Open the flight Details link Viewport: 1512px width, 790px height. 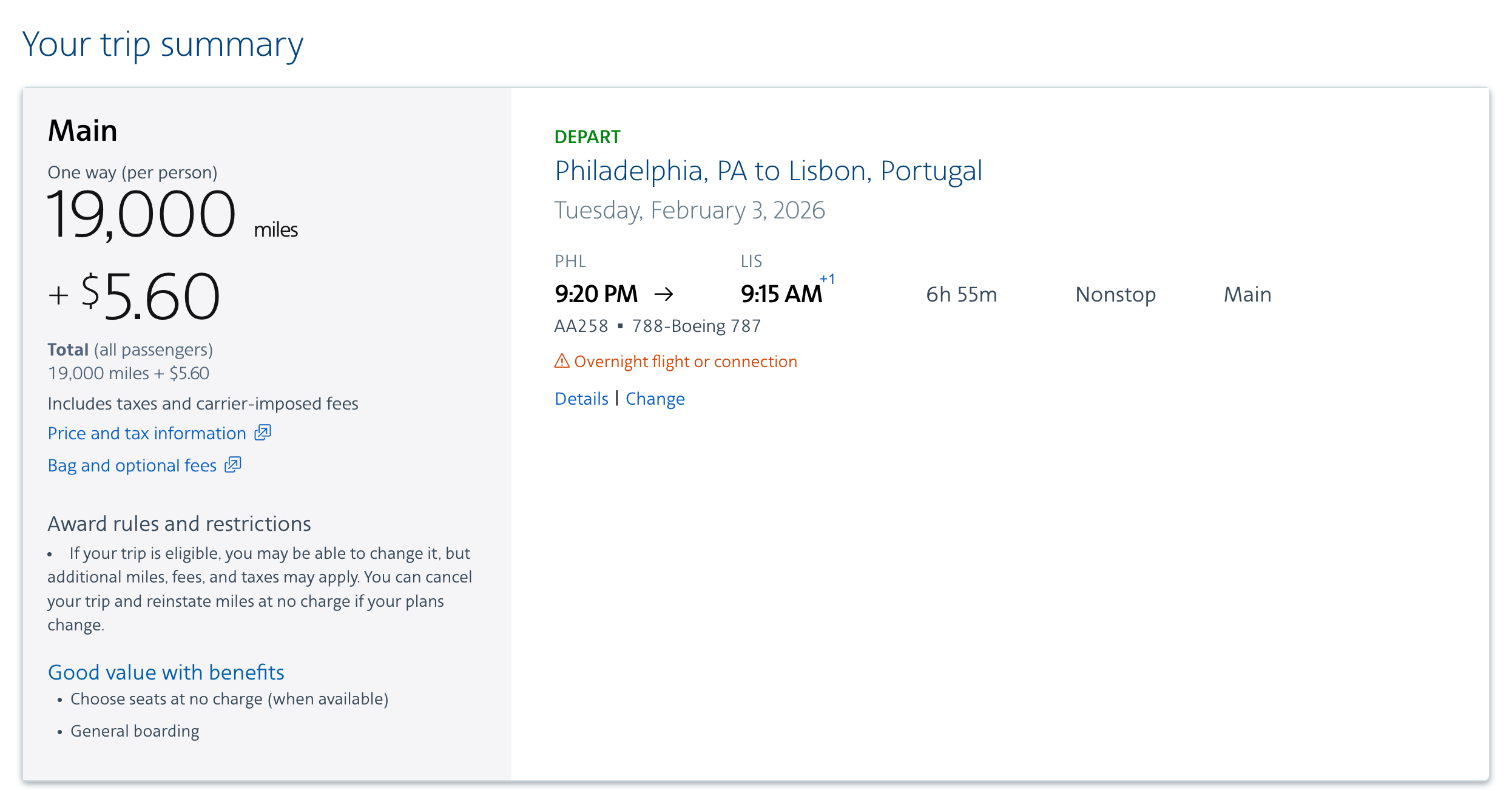581,399
